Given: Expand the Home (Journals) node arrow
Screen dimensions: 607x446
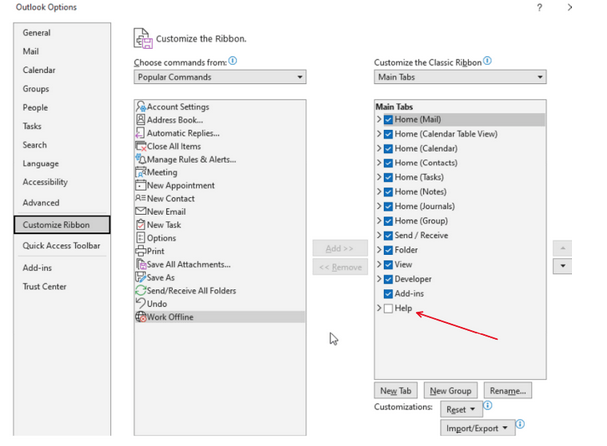Looking at the screenshot, I should coord(379,206).
